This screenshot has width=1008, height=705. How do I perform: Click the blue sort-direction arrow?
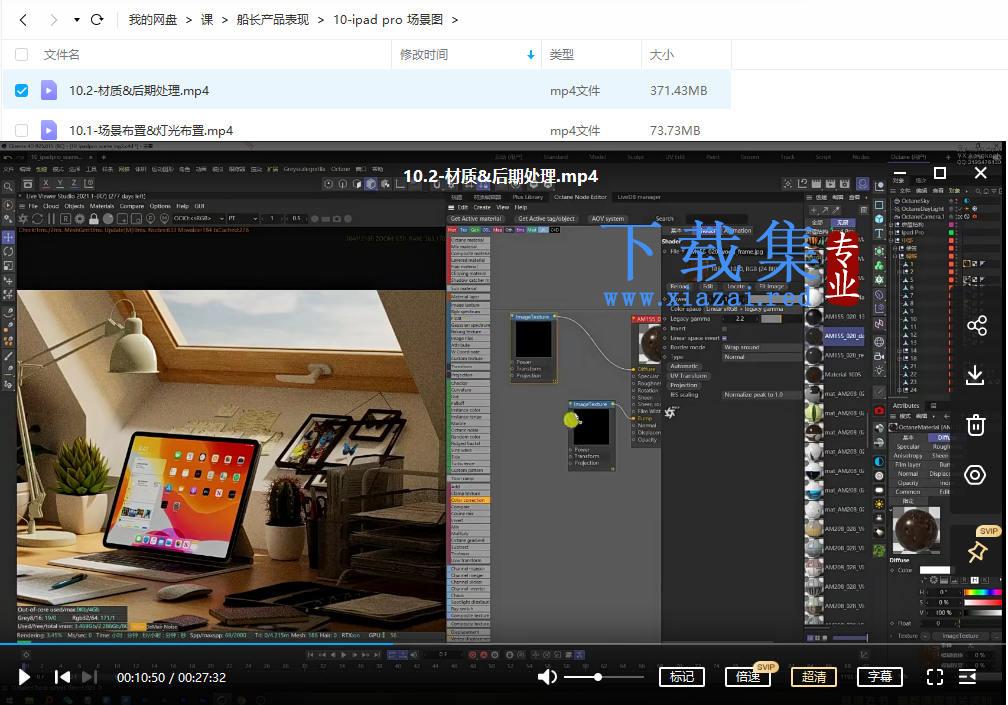pos(531,55)
